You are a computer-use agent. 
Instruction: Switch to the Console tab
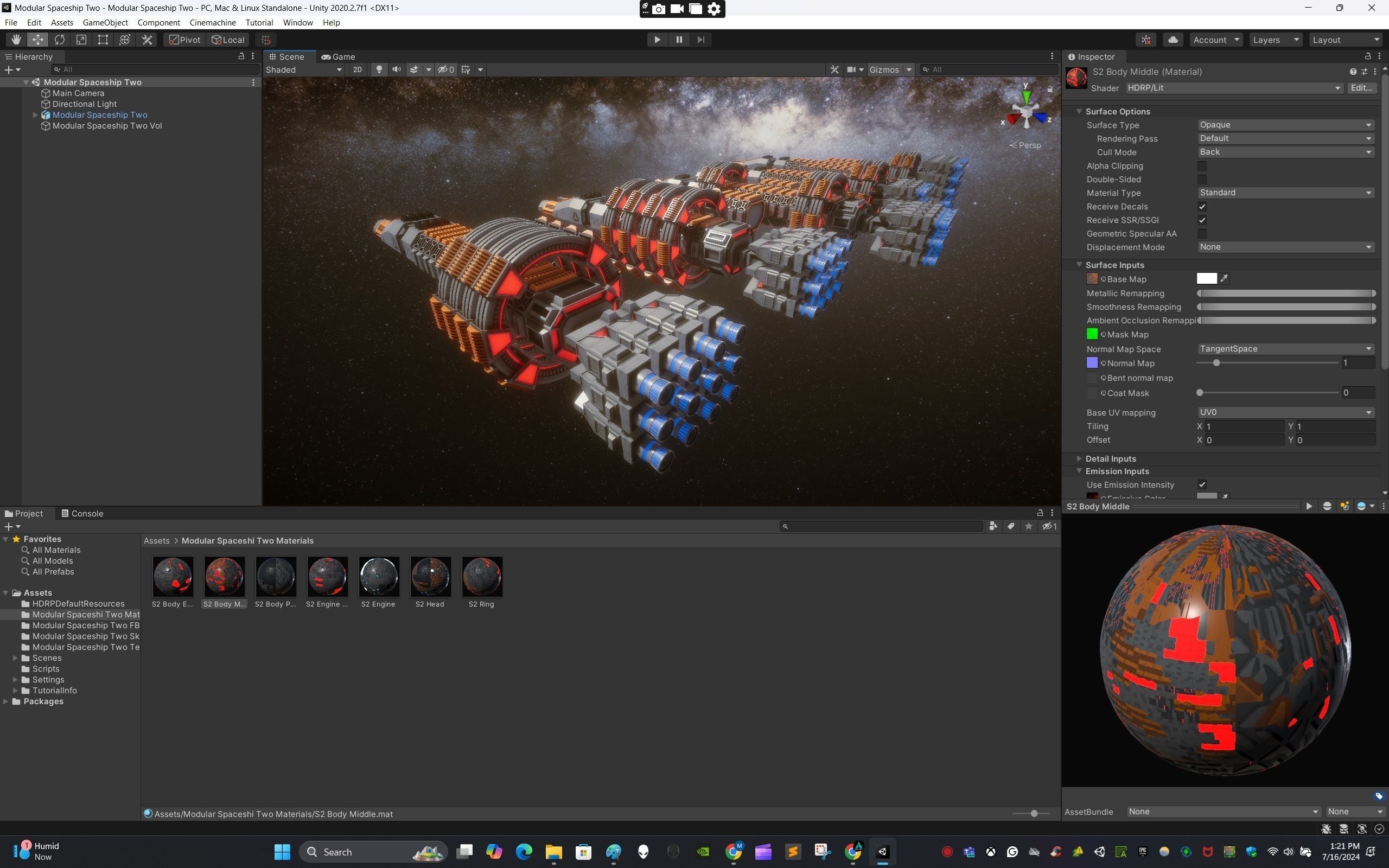coord(82,513)
